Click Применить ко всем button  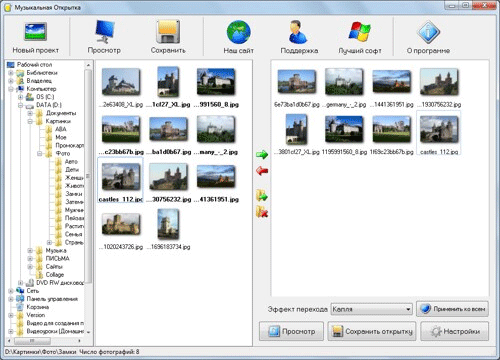coord(452,309)
